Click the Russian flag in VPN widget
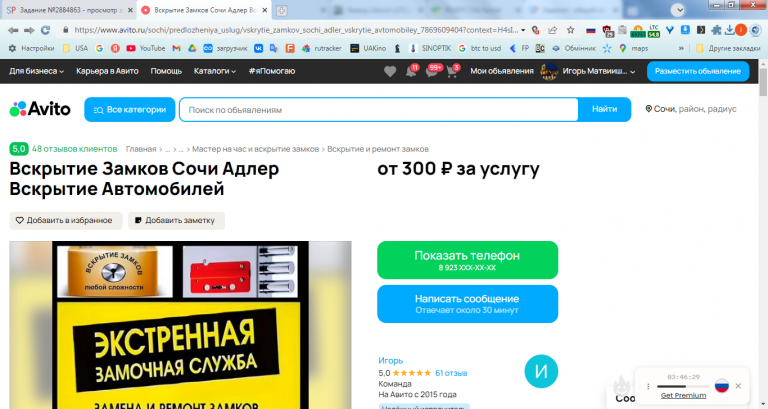 click(x=721, y=385)
